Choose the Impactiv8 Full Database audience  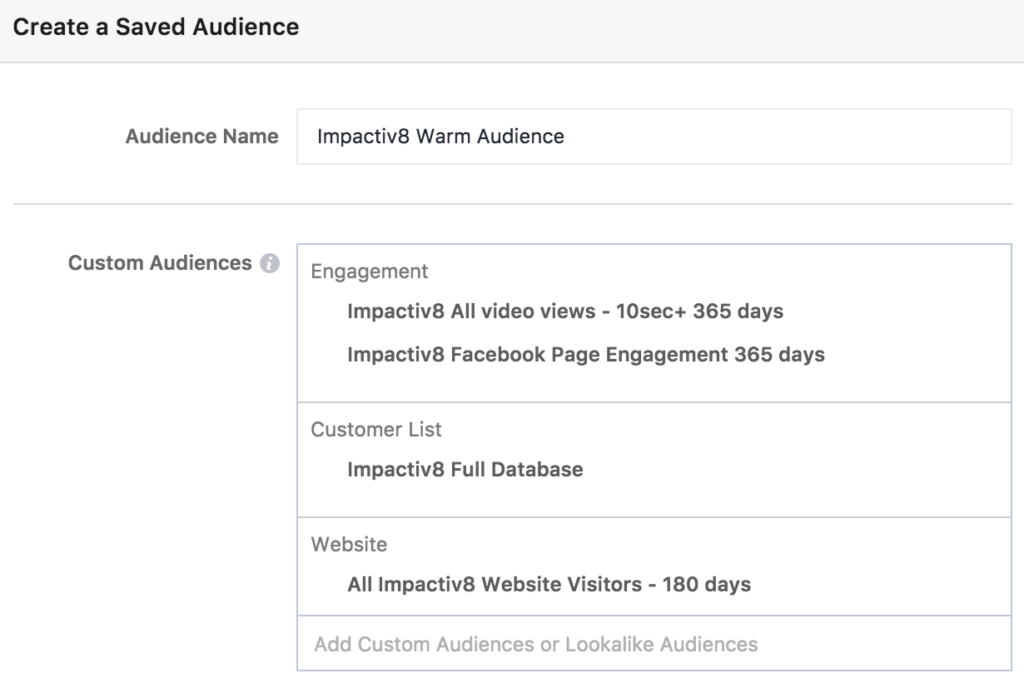pos(464,469)
